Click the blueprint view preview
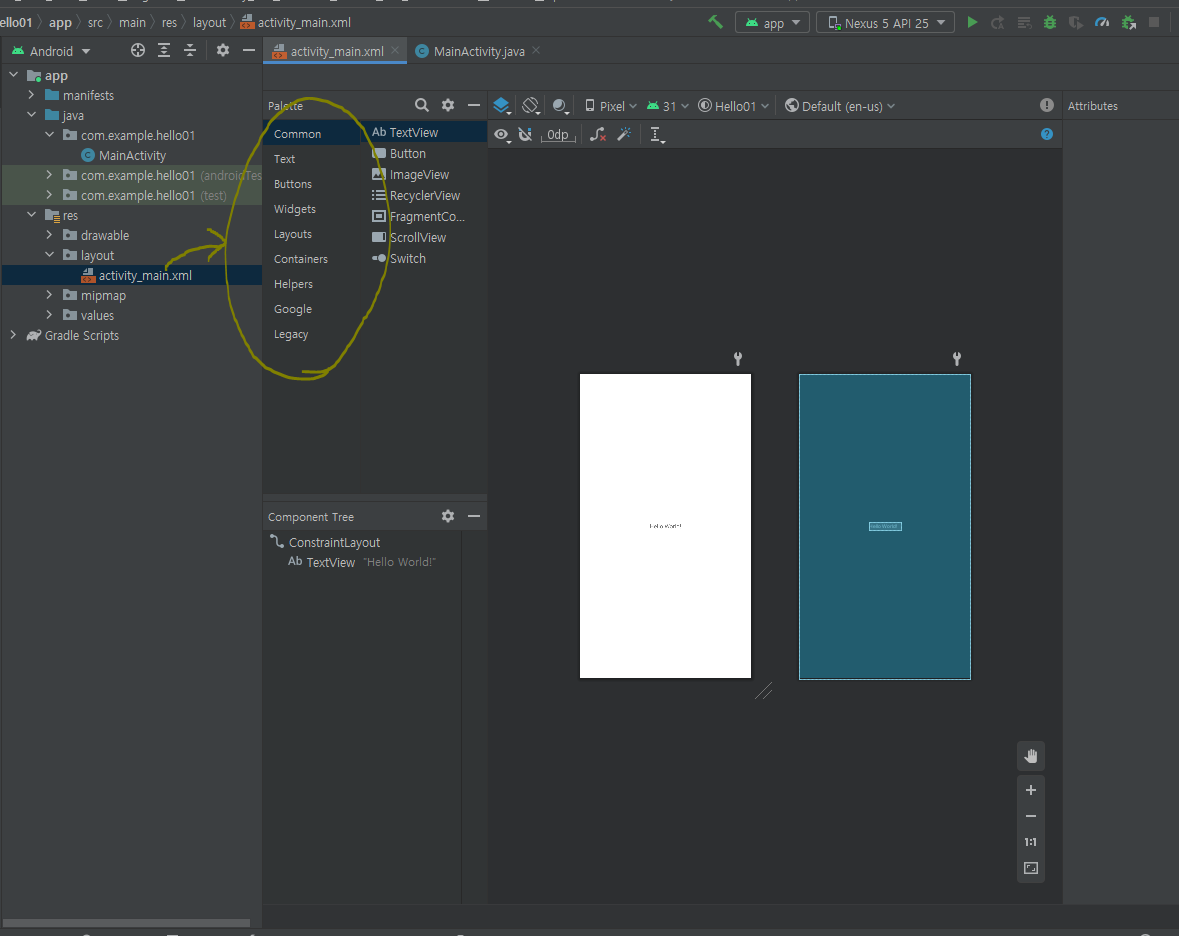Image resolution: width=1179 pixels, height=936 pixels. coord(884,526)
